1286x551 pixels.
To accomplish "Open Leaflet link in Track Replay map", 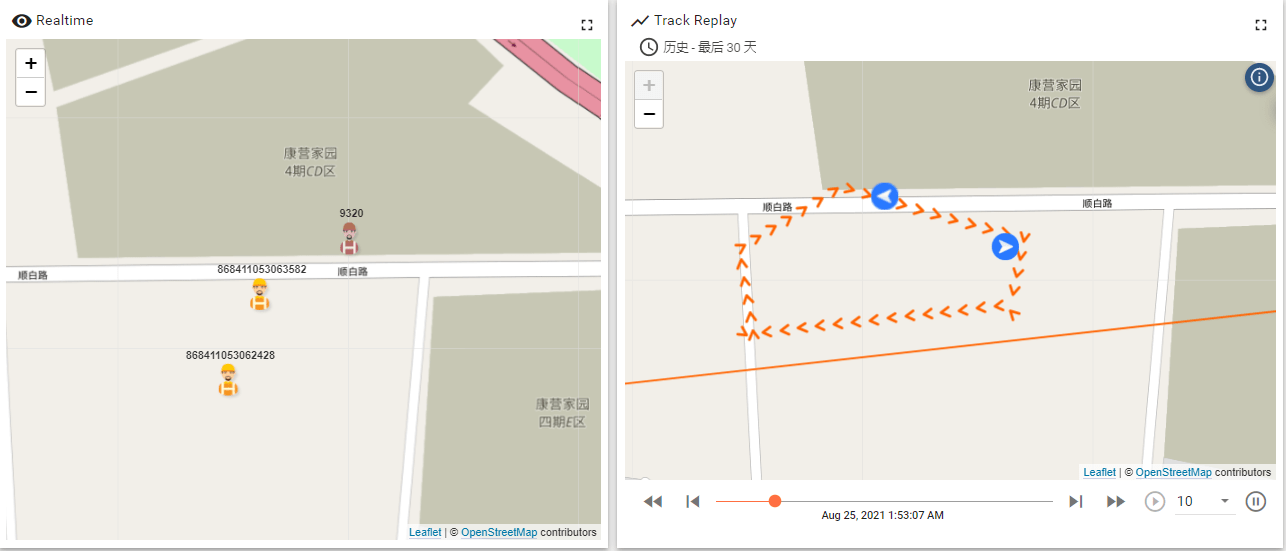I will coord(1100,472).
